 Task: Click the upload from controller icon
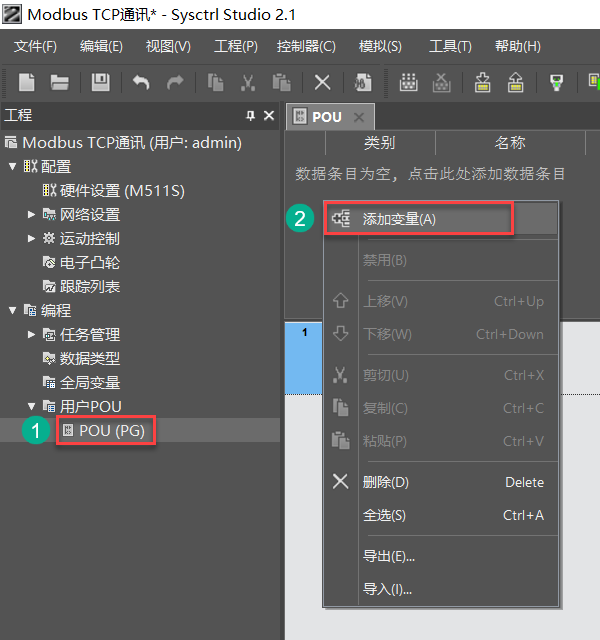tap(516, 82)
